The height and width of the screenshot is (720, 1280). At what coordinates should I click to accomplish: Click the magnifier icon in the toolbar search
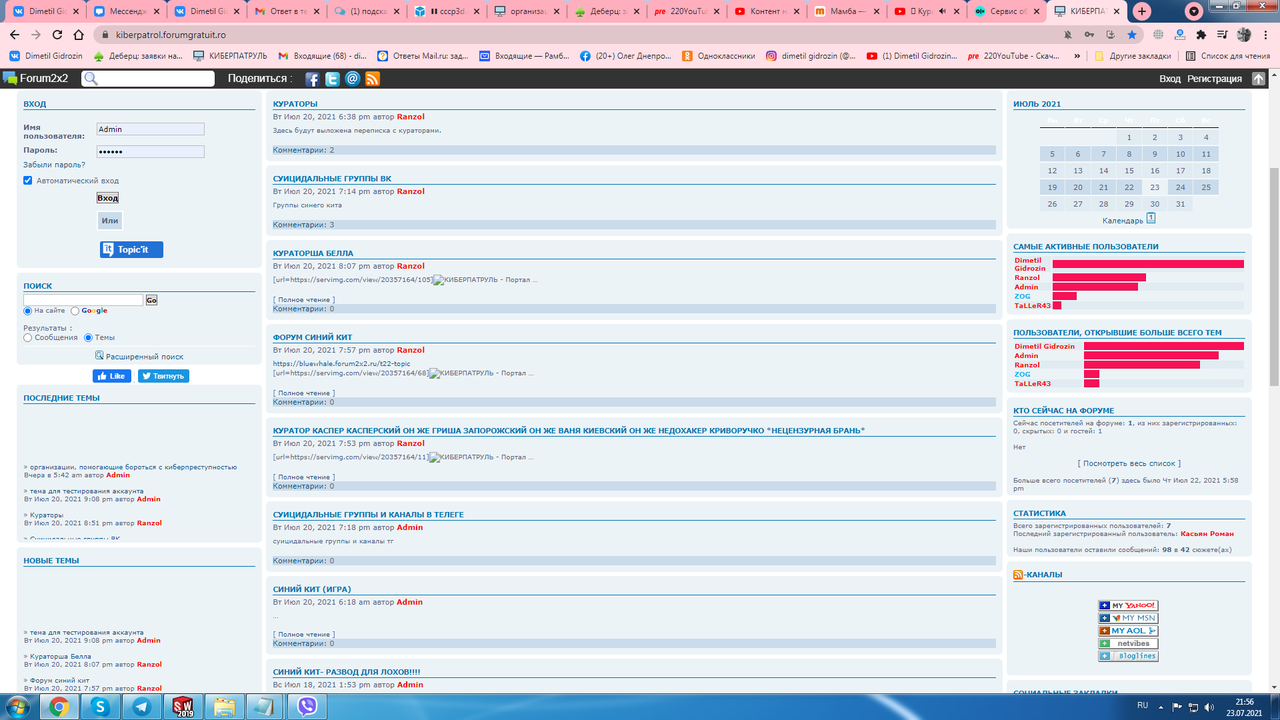(90, 79)
